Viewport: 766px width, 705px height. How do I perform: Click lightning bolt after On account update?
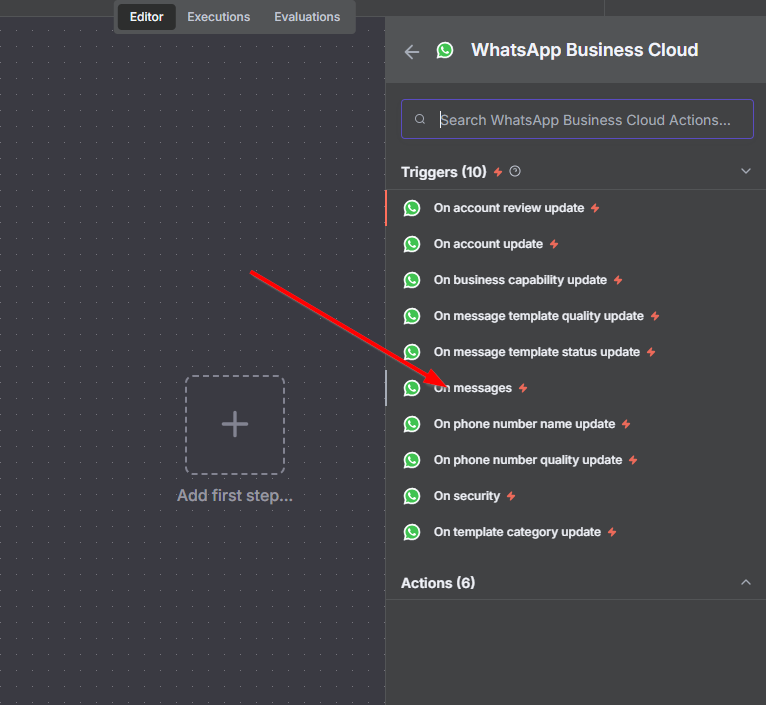(554, 244)
